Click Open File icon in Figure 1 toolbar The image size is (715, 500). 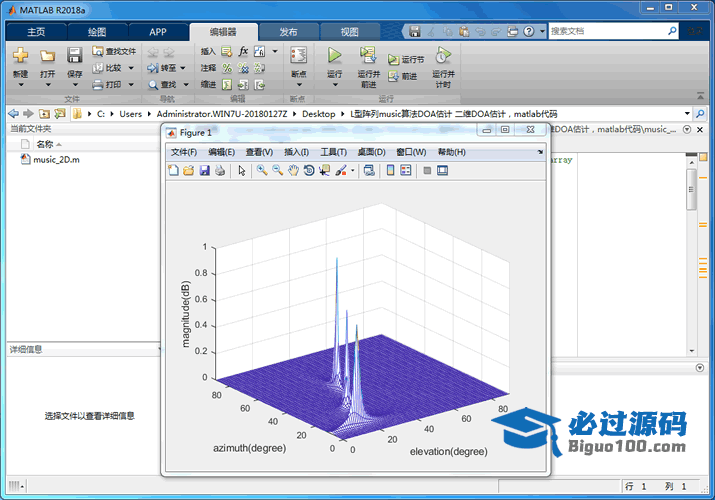coord(188,170)
